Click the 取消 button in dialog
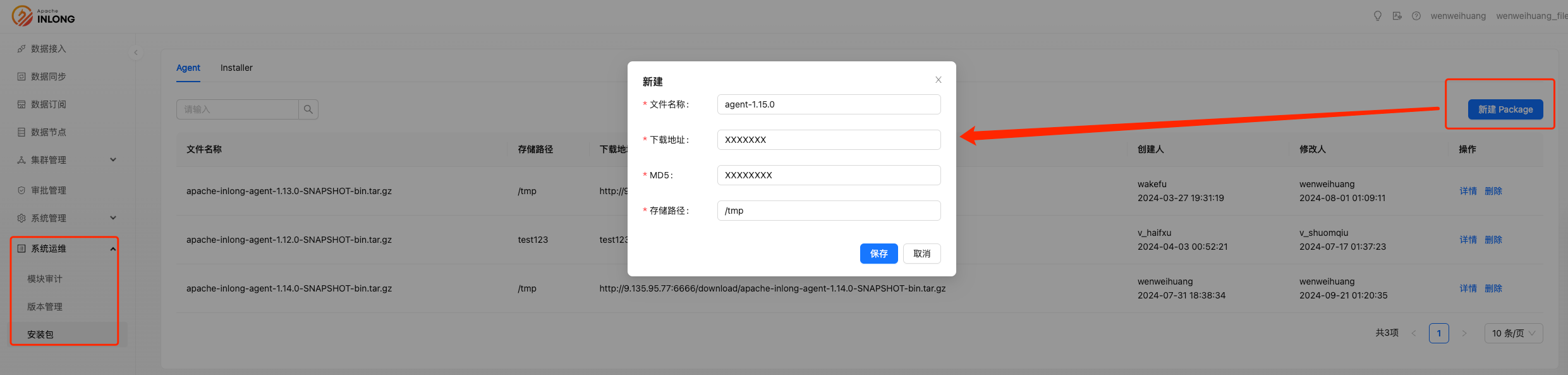The image size is (1568, 375). tap(921, 254)
